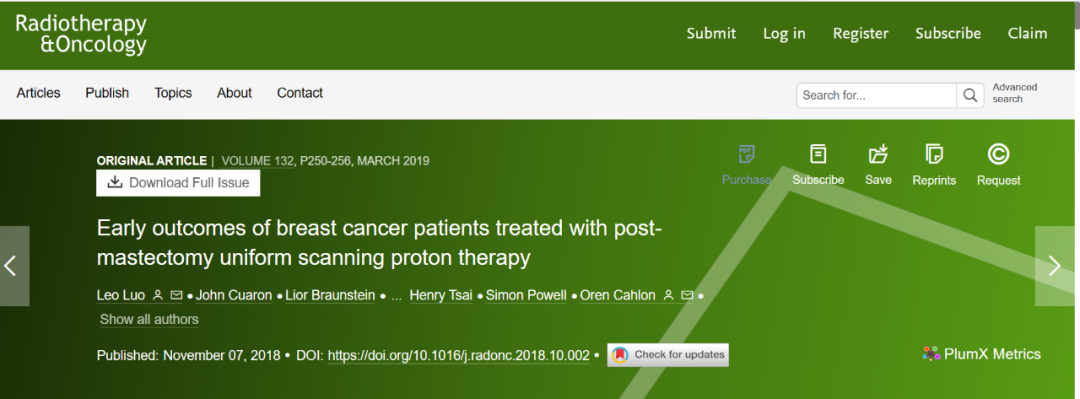Open the Articles menu
The width and height of the screenshot is (1080, 399).
[39, 93]
